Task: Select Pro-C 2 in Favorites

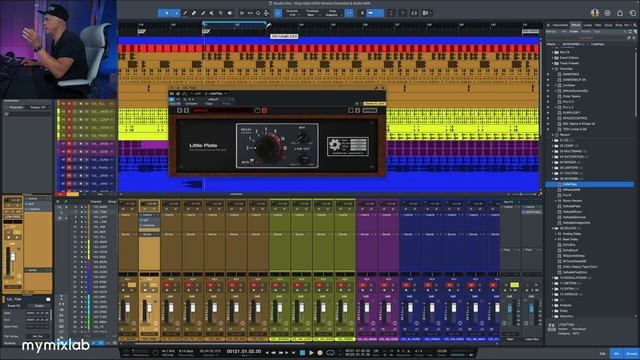Action: coord(568,102)
